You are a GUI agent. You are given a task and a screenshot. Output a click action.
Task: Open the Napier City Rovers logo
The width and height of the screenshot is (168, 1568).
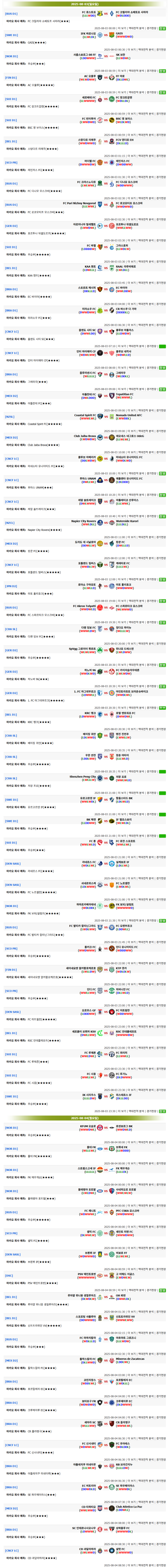(101, 522)
